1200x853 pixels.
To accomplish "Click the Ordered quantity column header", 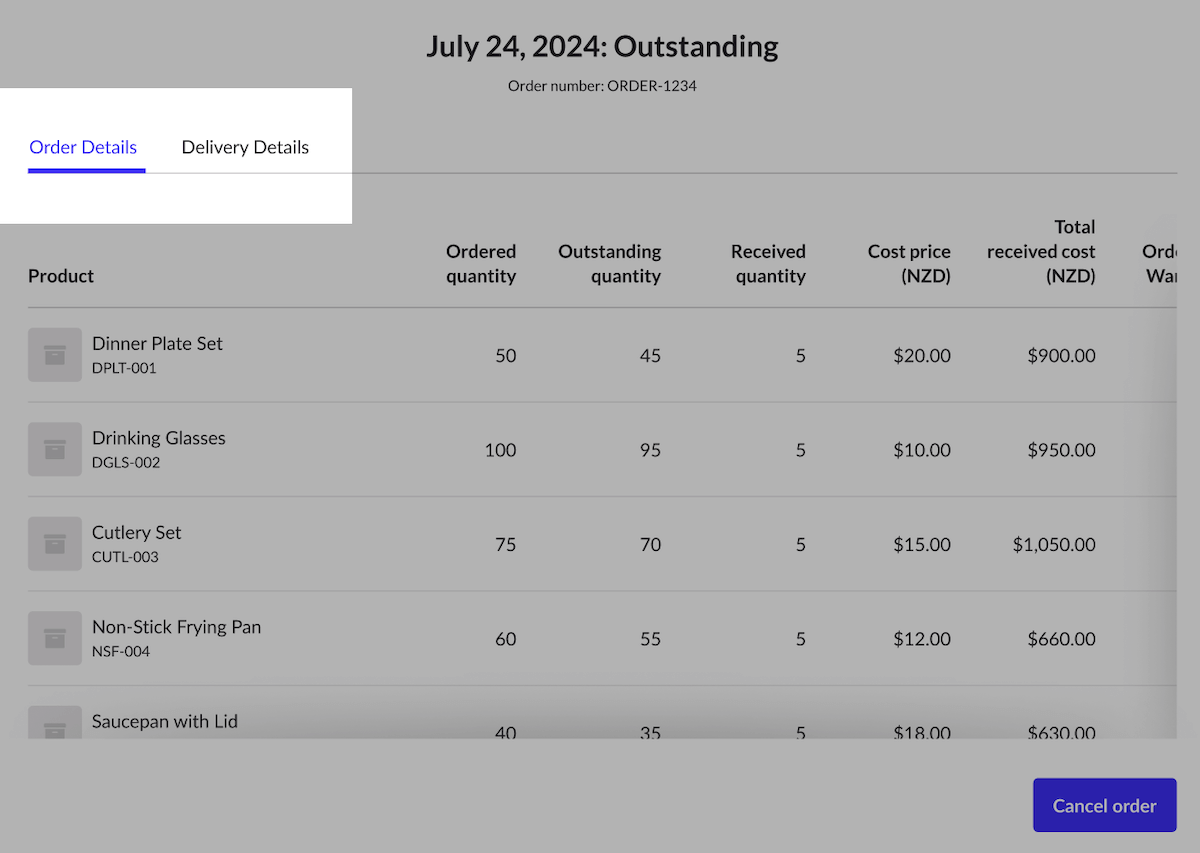I will (x=481, y=264).
